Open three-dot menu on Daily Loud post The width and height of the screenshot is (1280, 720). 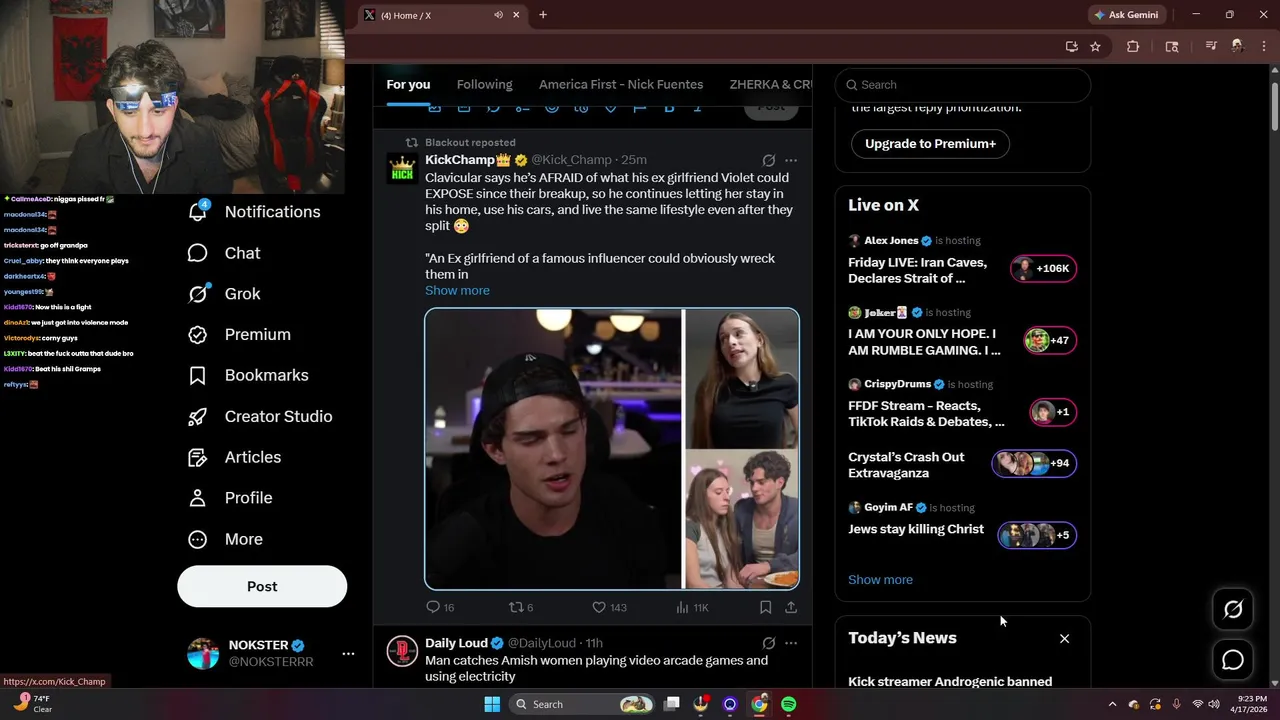tap(791, 643)
